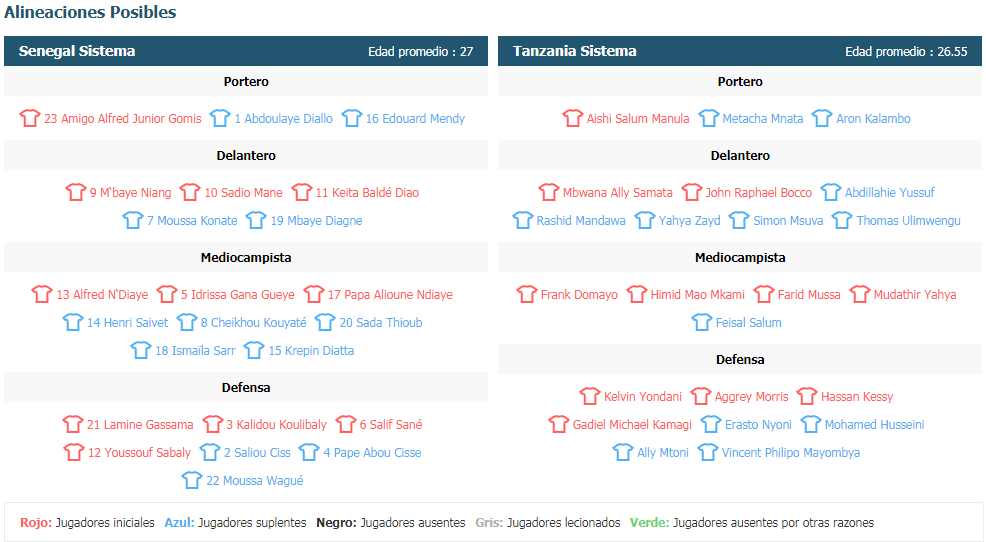Screen dimensions: 986x542
Task: Click the red jersey icon next to Kelvin Yondani
Action: pyautogui.click(x=590, y=396)
